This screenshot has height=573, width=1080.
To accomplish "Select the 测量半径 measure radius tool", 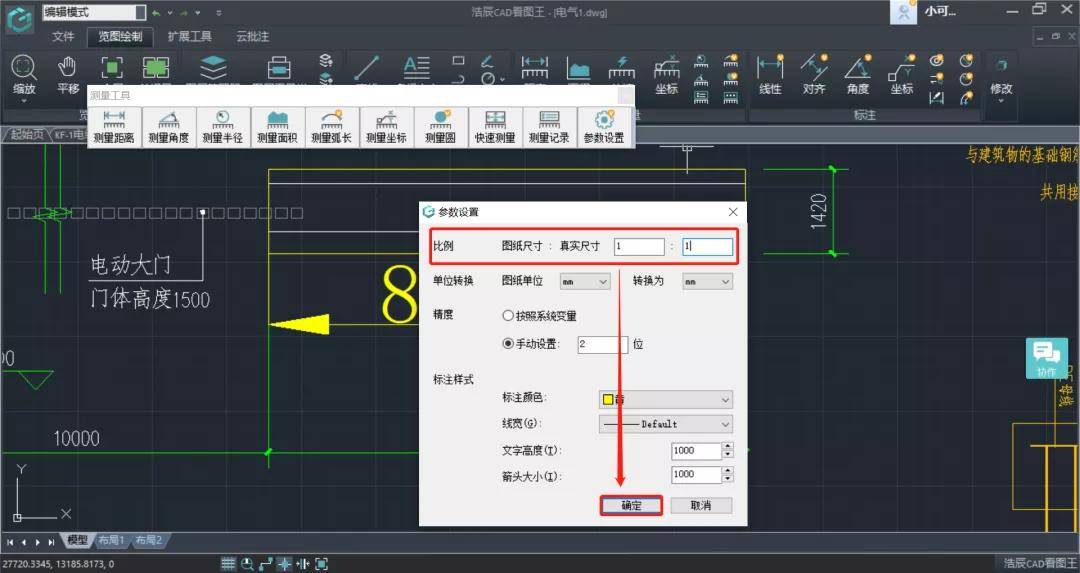I will [223, 127].
